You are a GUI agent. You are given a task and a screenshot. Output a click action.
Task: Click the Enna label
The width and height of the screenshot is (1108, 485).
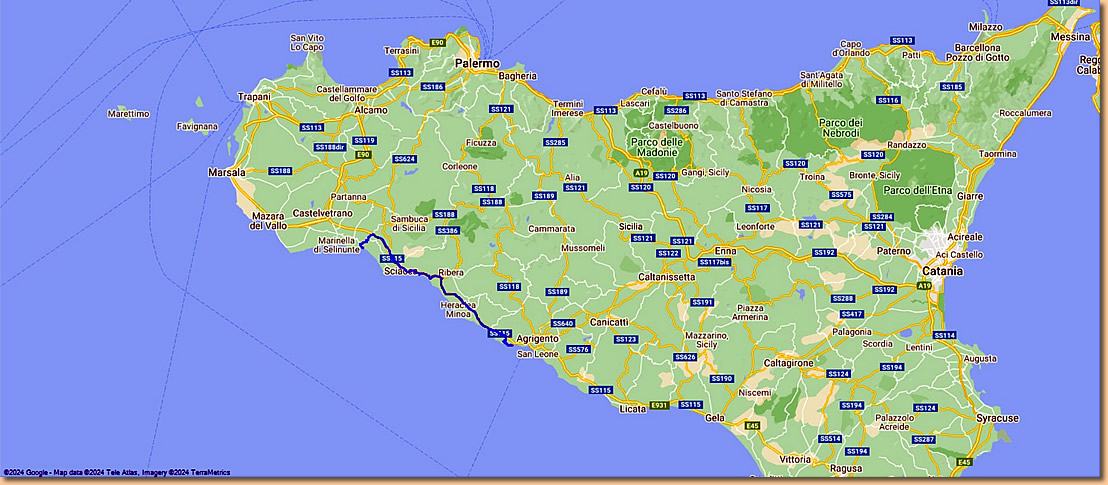click(726, 251)
